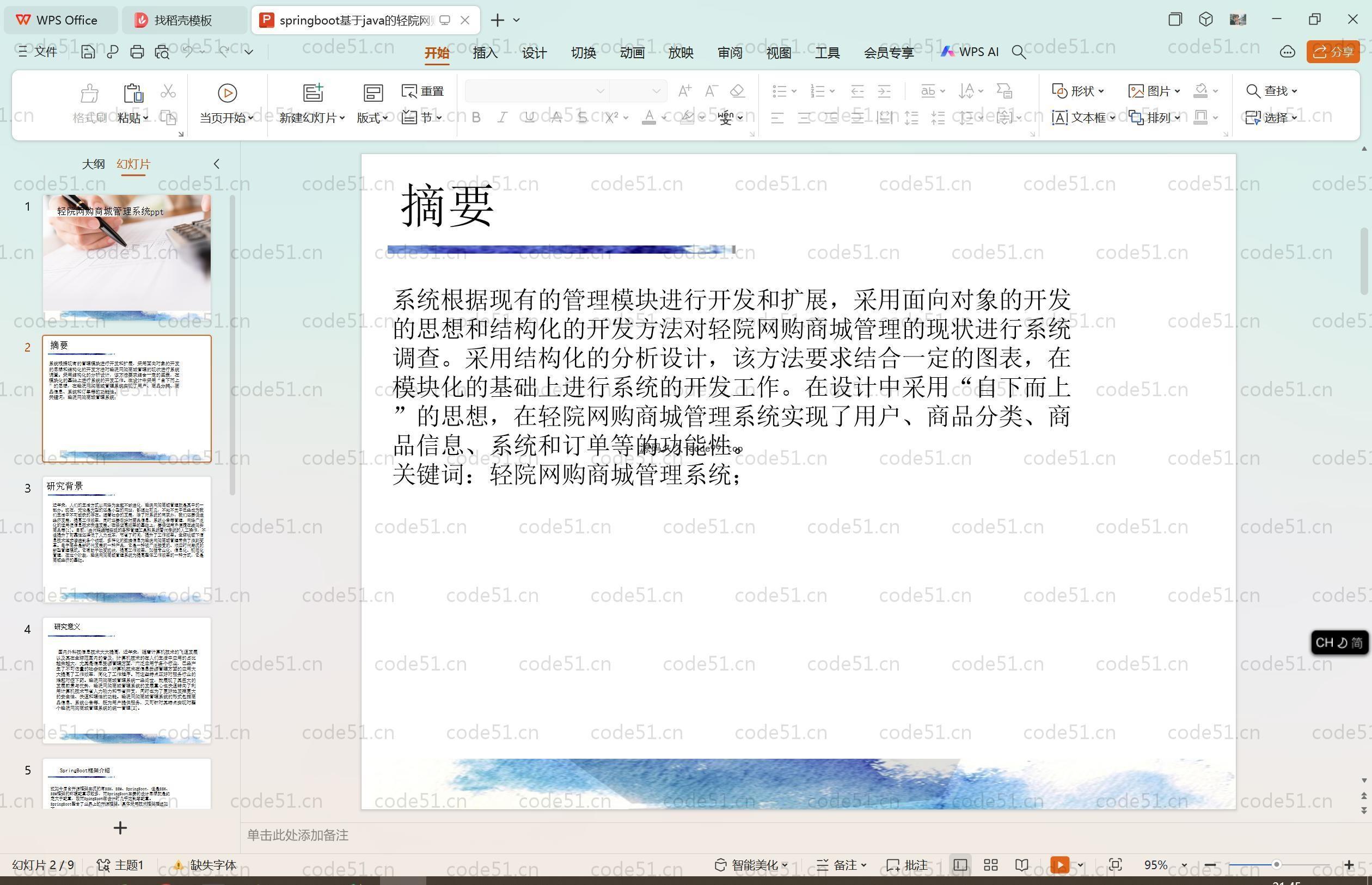
Task: Open the Animation (动画) tab
Action: (632, 53)
